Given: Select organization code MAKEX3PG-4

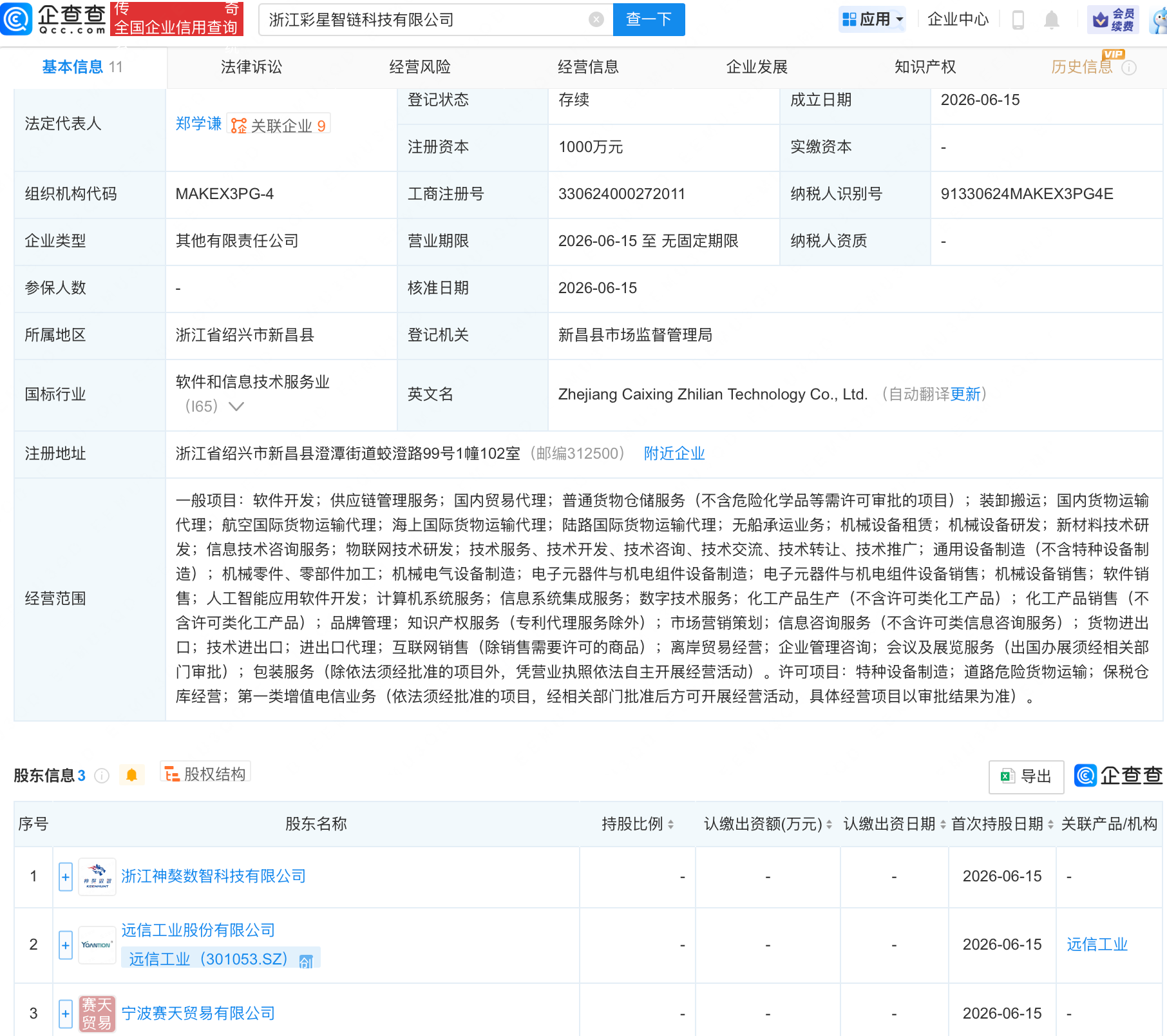Looking at the screenshot, I should tap(224, 194).
